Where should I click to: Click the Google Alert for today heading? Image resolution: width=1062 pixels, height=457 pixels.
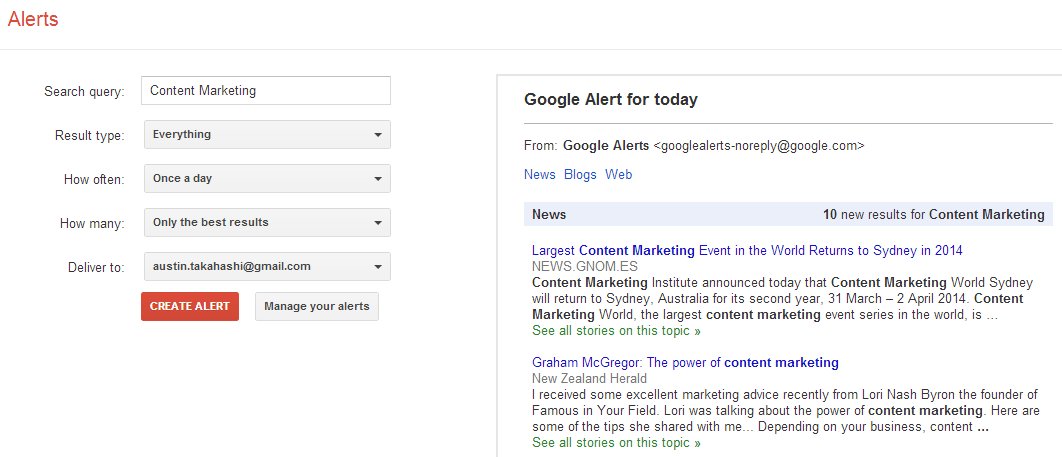(x=611, y=99)
